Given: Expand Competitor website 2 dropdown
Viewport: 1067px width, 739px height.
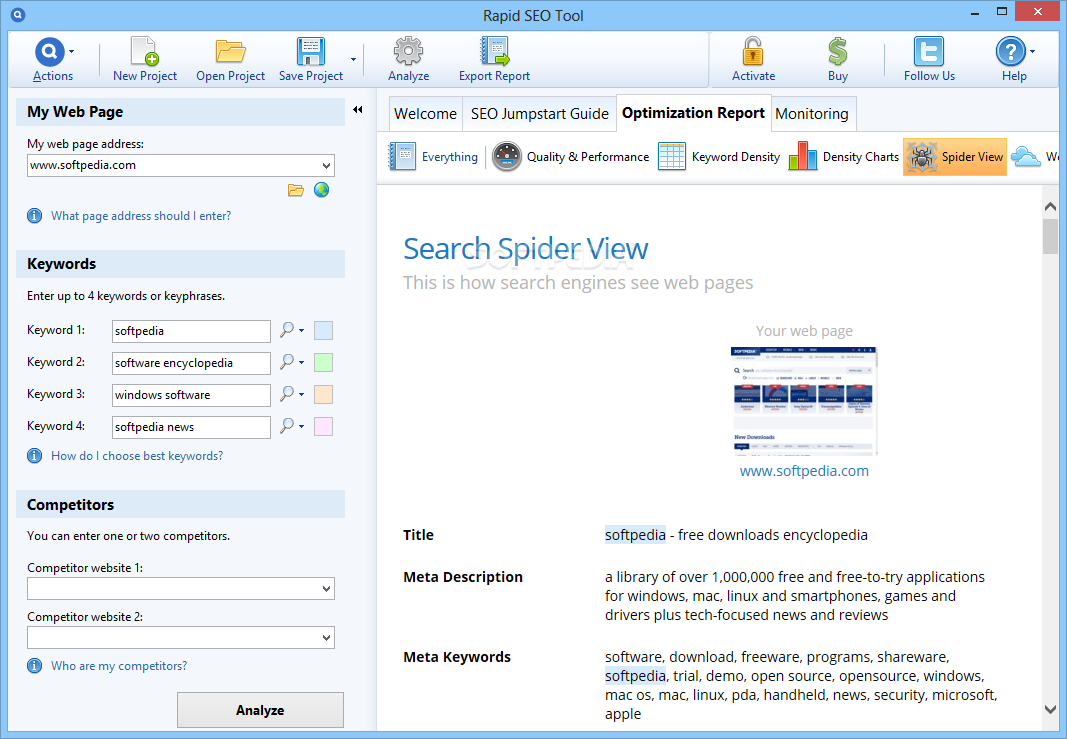Looking at the screenshot, I should tap(327, 638).
